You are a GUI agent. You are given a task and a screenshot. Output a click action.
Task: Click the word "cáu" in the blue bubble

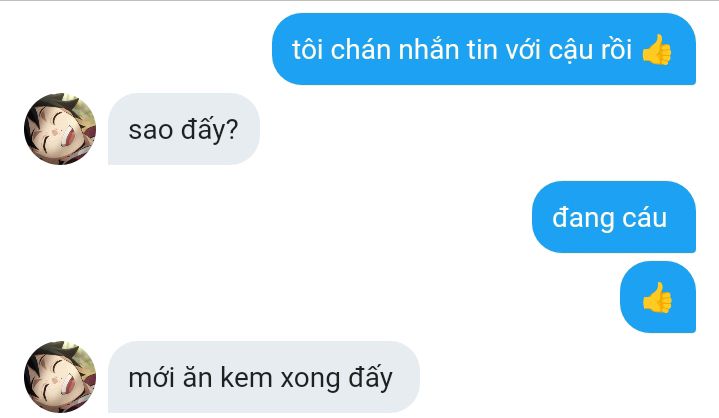pos(644,218)
